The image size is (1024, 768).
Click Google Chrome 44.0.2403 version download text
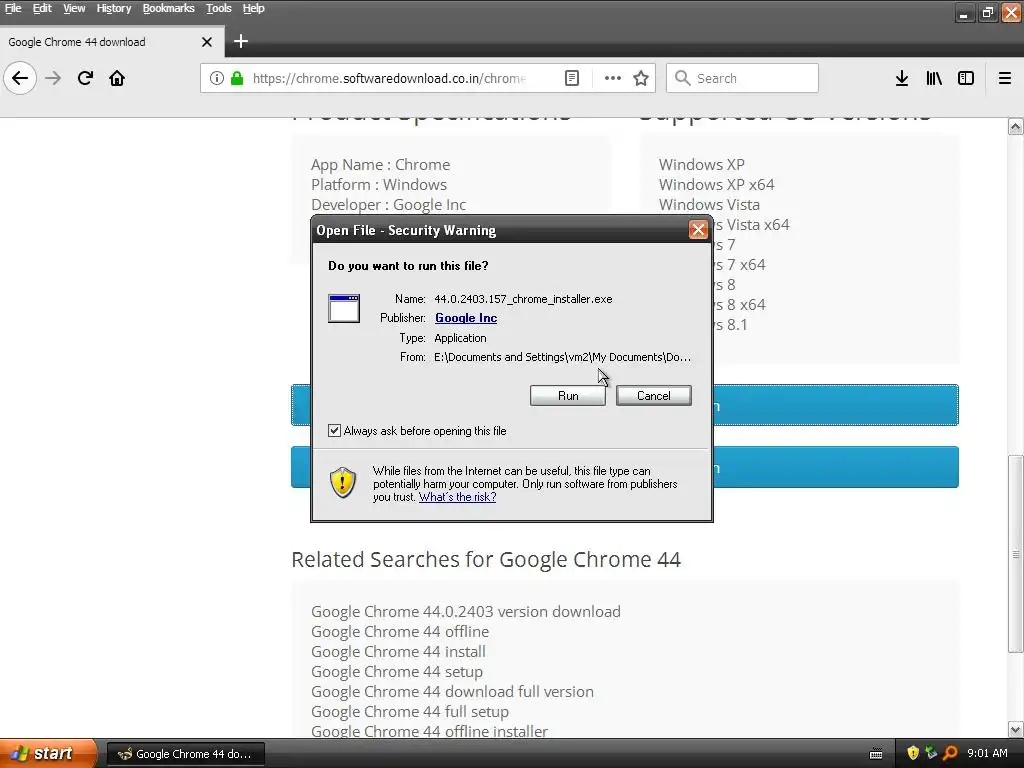pyautogui.click(x=466, y=612)
